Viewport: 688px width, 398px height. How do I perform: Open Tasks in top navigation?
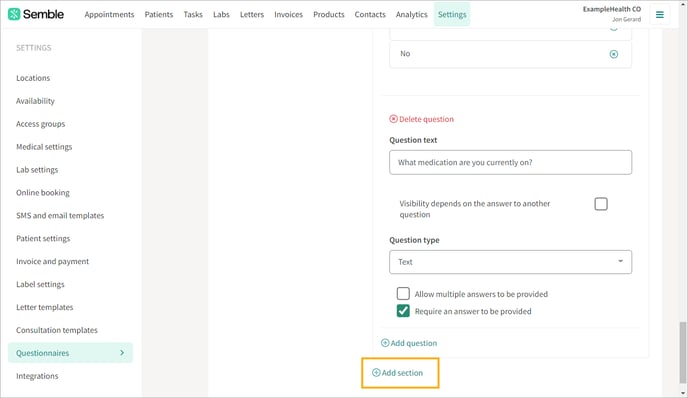(193, 14)
